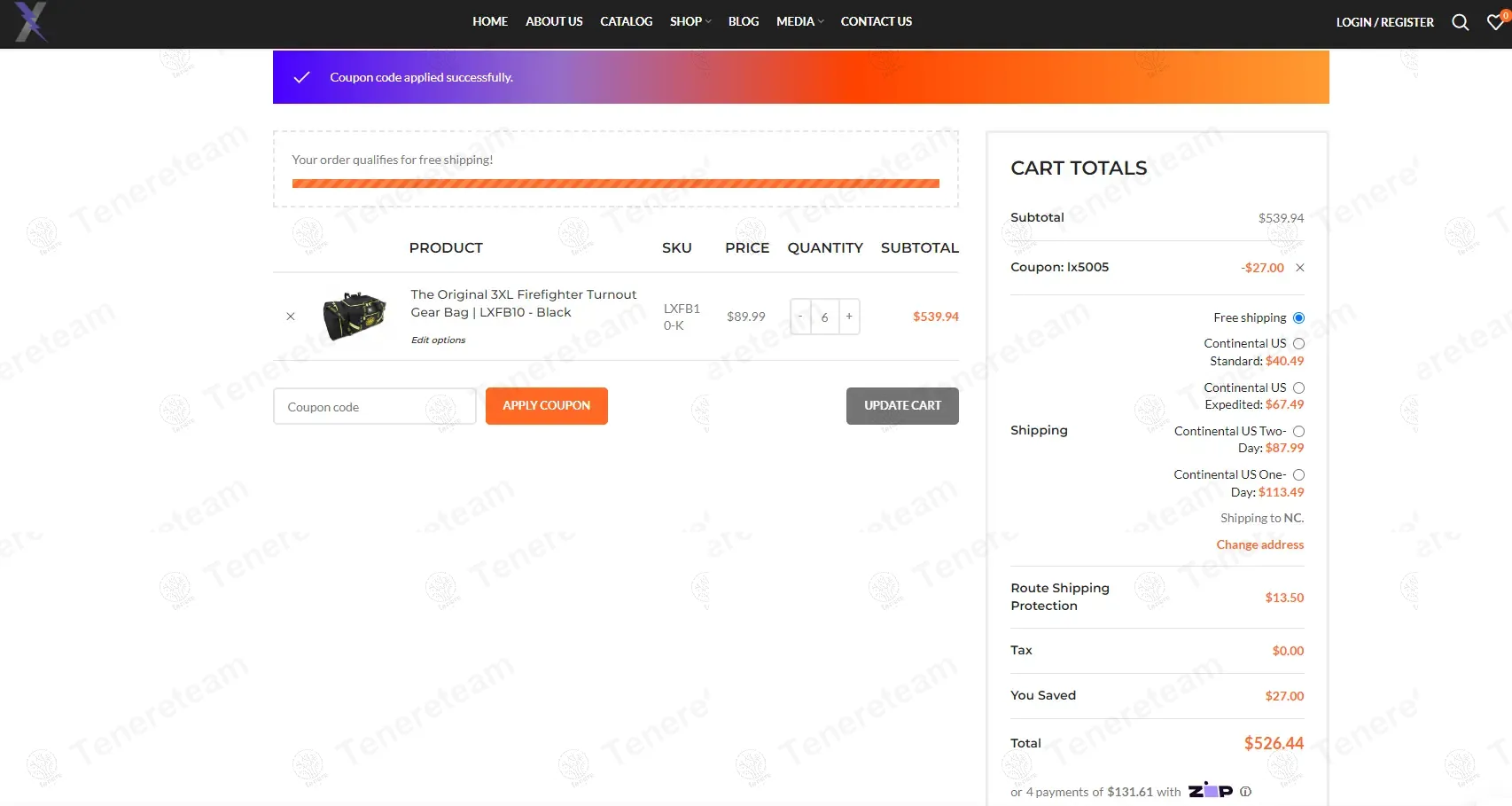
Task: Choose Continental US Expedited shipping
Action: point(1298,388)
